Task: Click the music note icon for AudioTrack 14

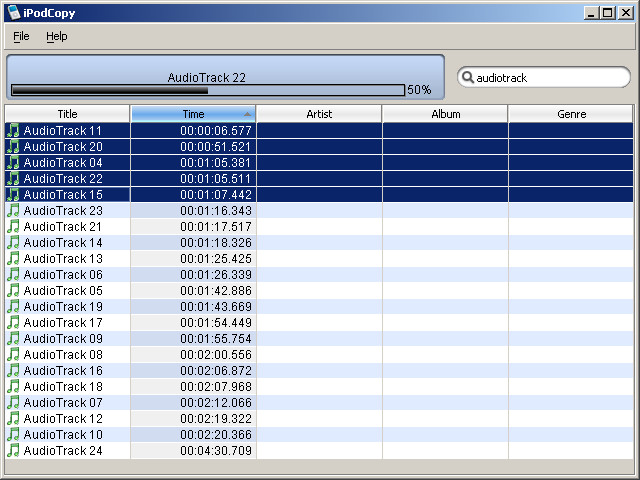Action: (13, 242)
